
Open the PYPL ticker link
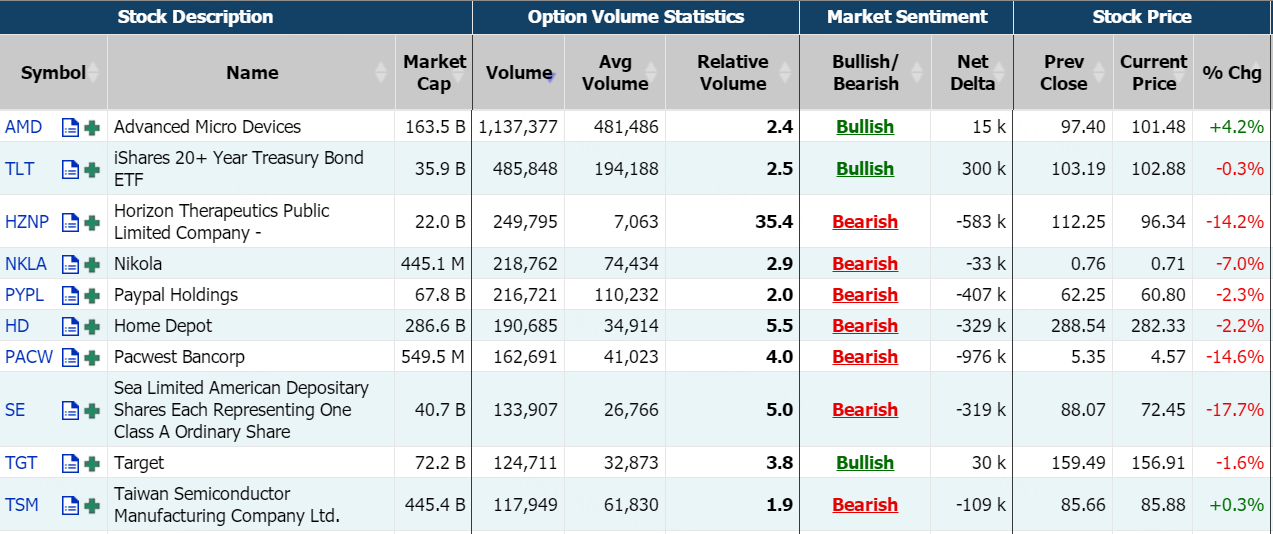click(x=24, y=295)
